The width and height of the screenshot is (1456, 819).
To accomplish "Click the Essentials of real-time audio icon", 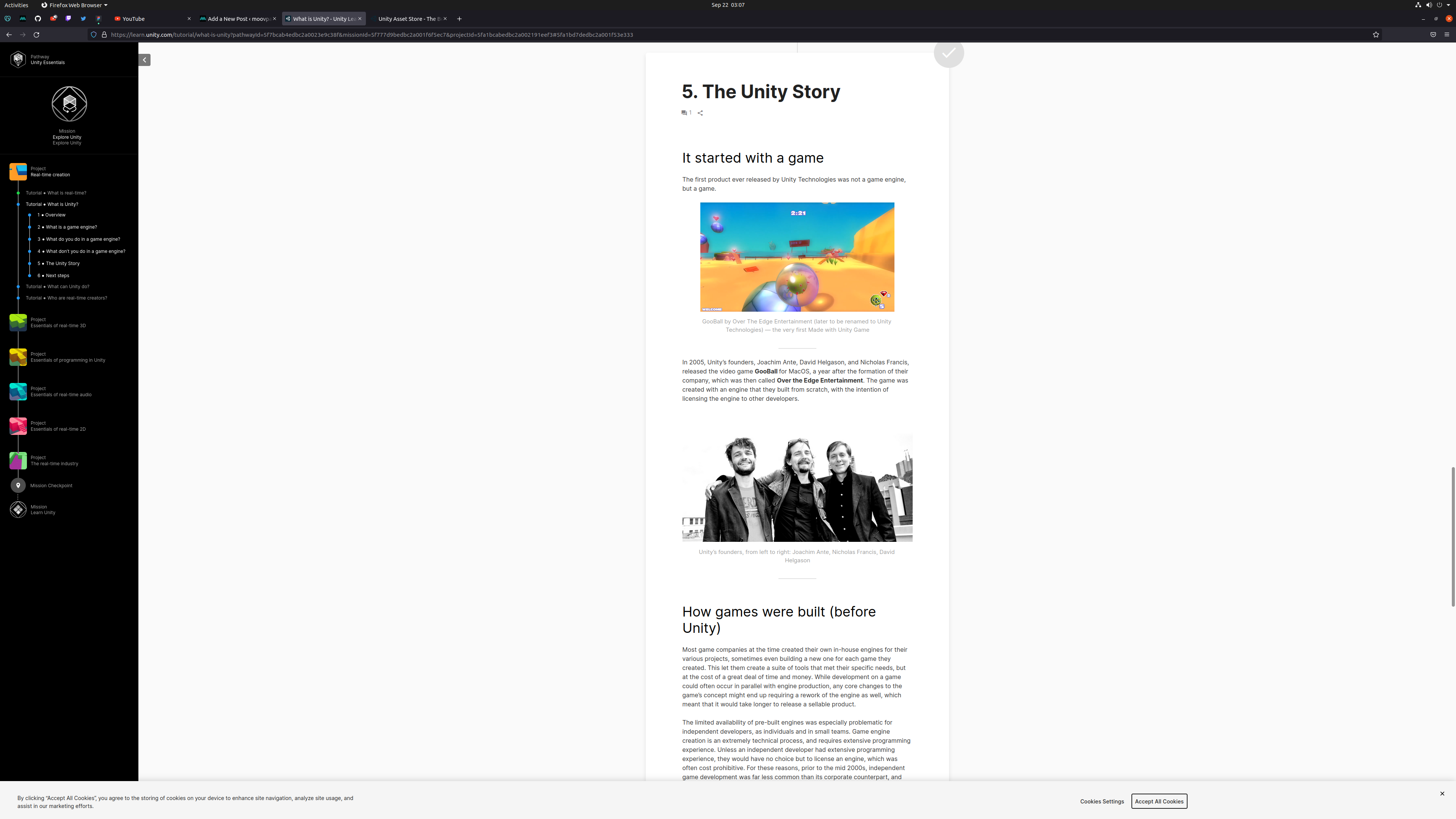I will (x=18, y=391).
